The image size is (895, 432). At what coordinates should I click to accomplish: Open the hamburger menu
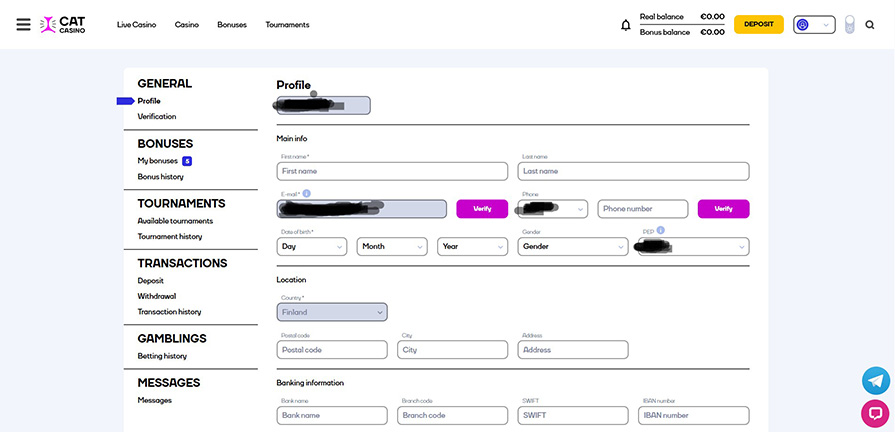[23, 24]
